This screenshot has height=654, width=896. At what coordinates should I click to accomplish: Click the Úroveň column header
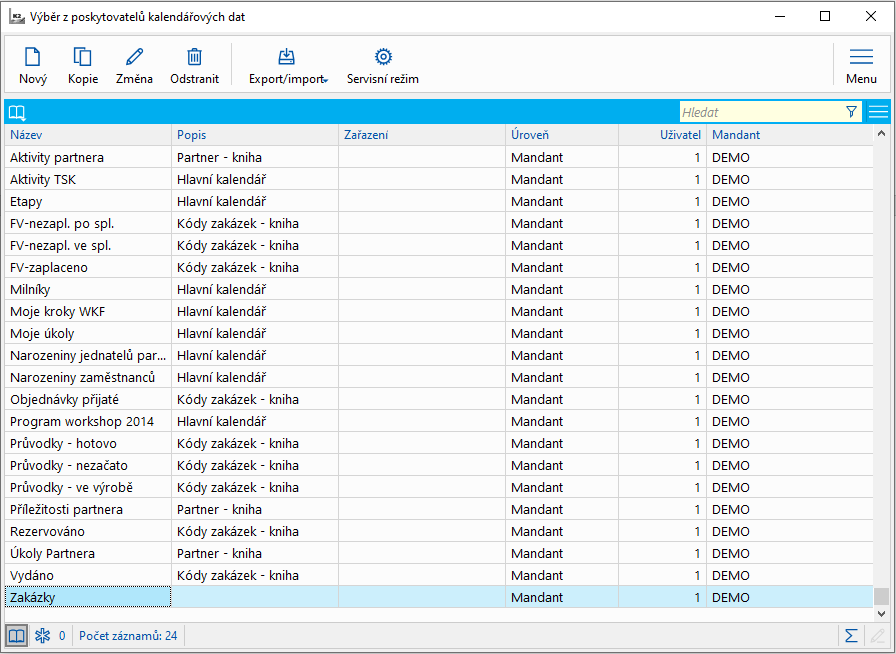[561, 135]
